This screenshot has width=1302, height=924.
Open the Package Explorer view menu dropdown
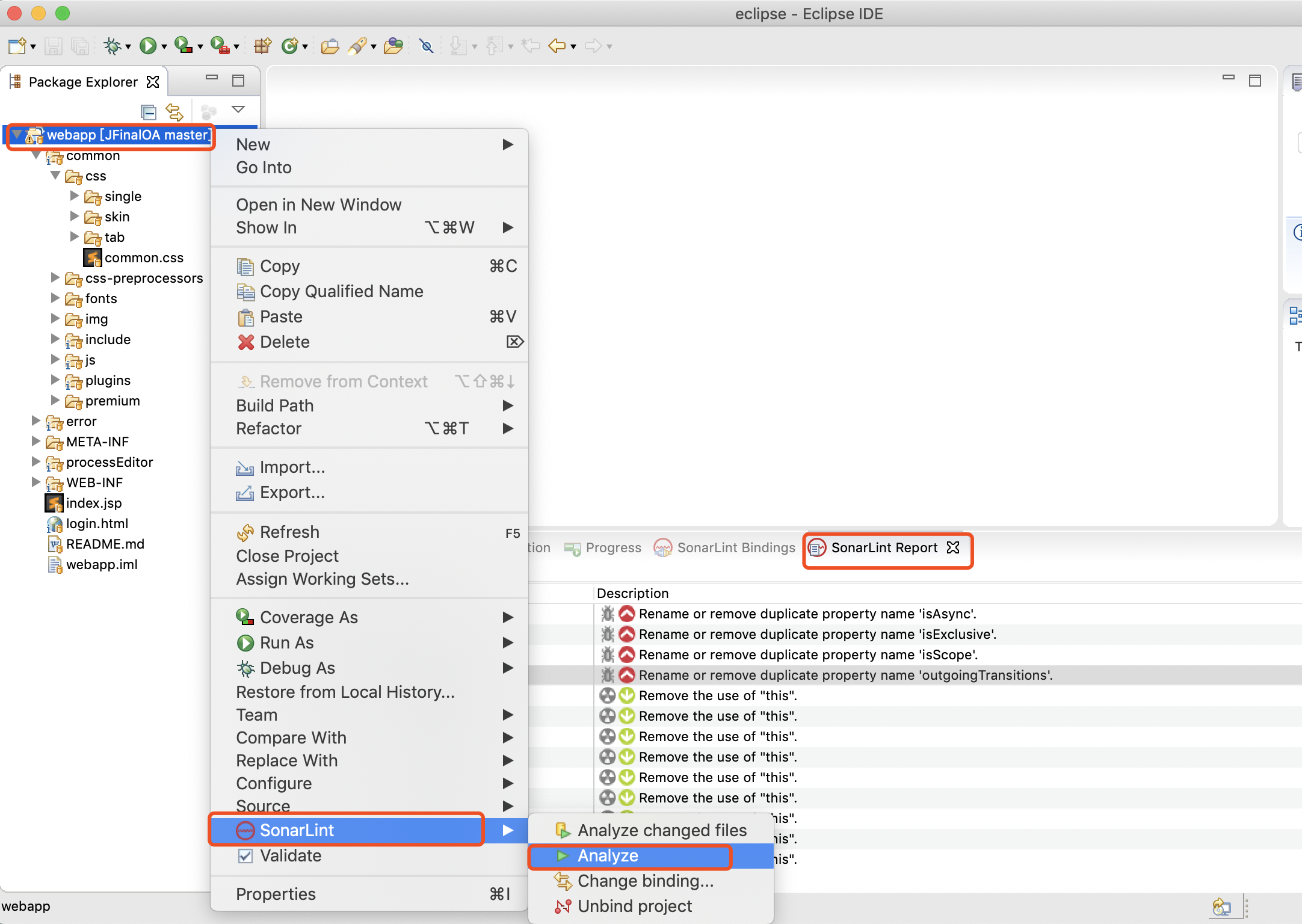point(239,110)
